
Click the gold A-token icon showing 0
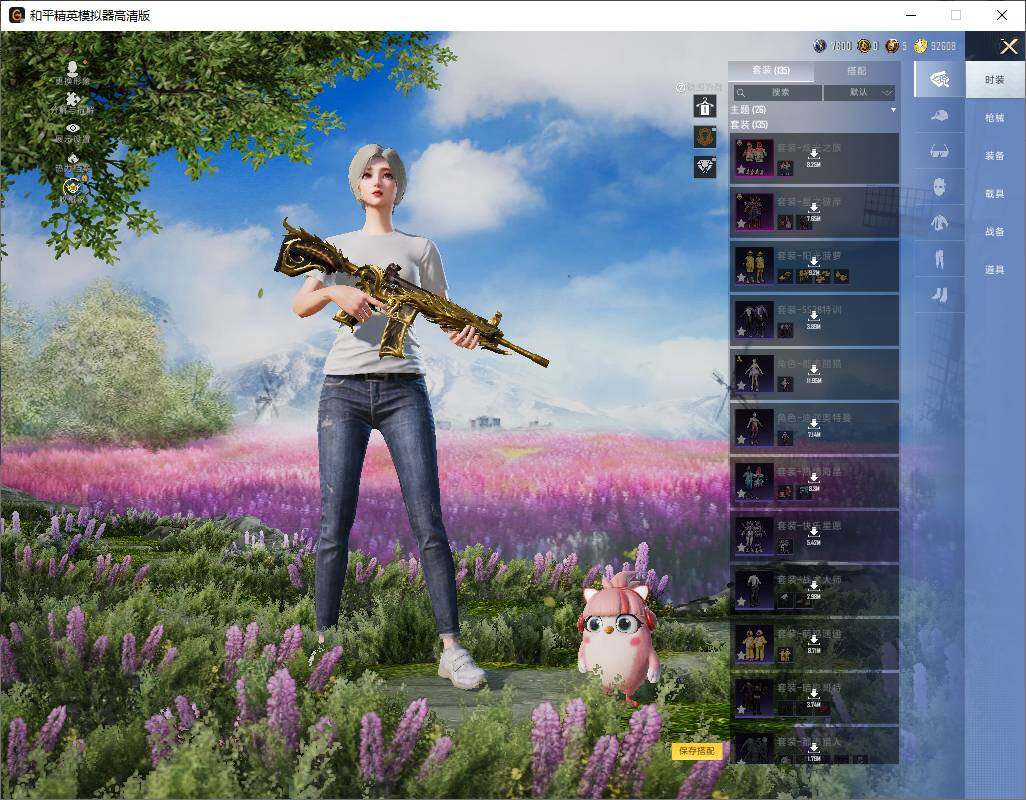click(x=863, y=46)
